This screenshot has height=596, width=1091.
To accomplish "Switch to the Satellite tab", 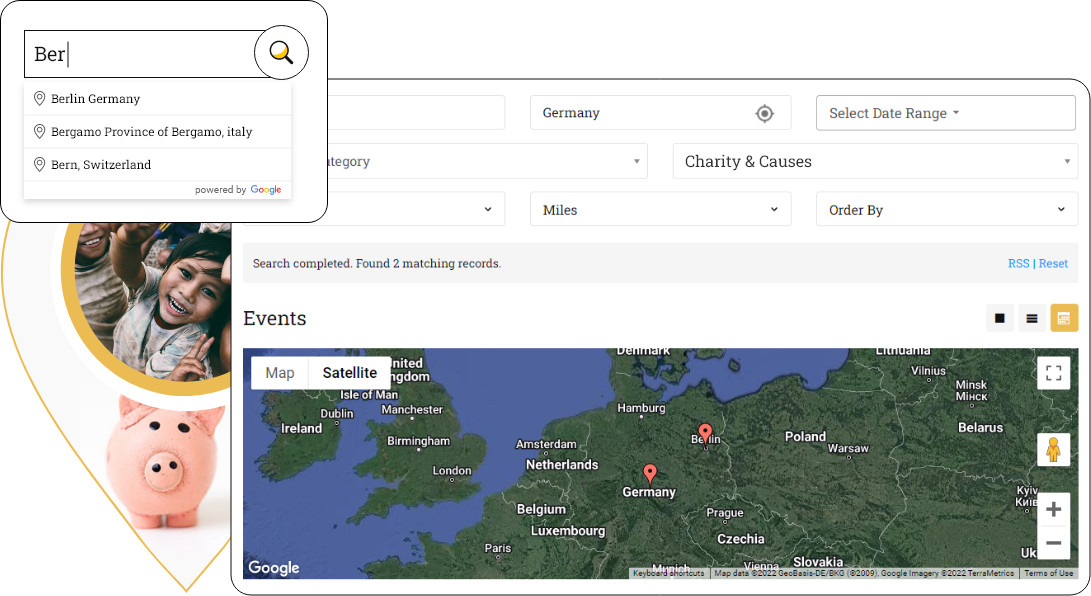I will coord(349,373).
